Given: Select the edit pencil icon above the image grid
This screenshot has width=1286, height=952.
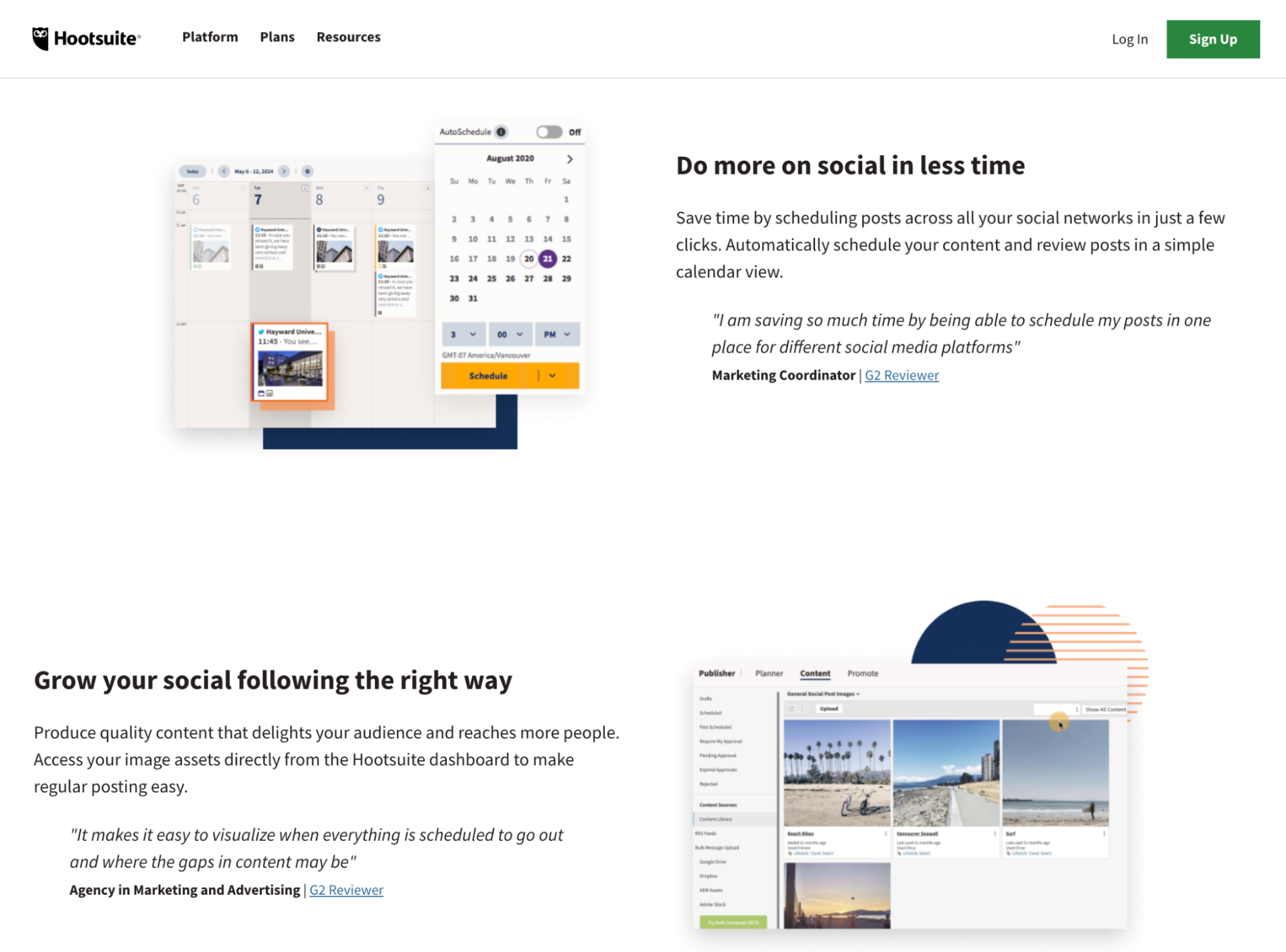Looking at the screenshot, I should click(x=791, y=708).
